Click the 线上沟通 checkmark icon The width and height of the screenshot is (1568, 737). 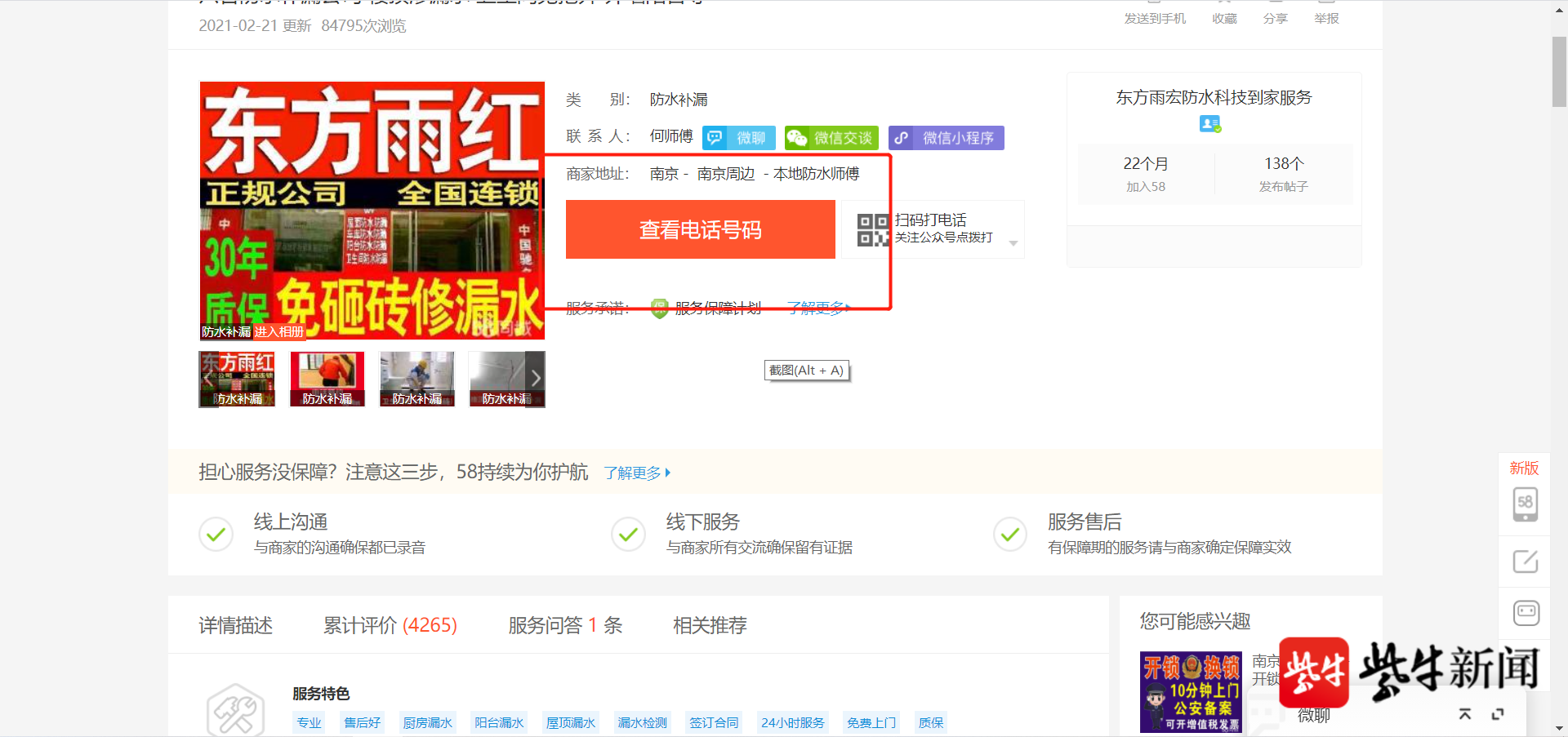(216, 535)
